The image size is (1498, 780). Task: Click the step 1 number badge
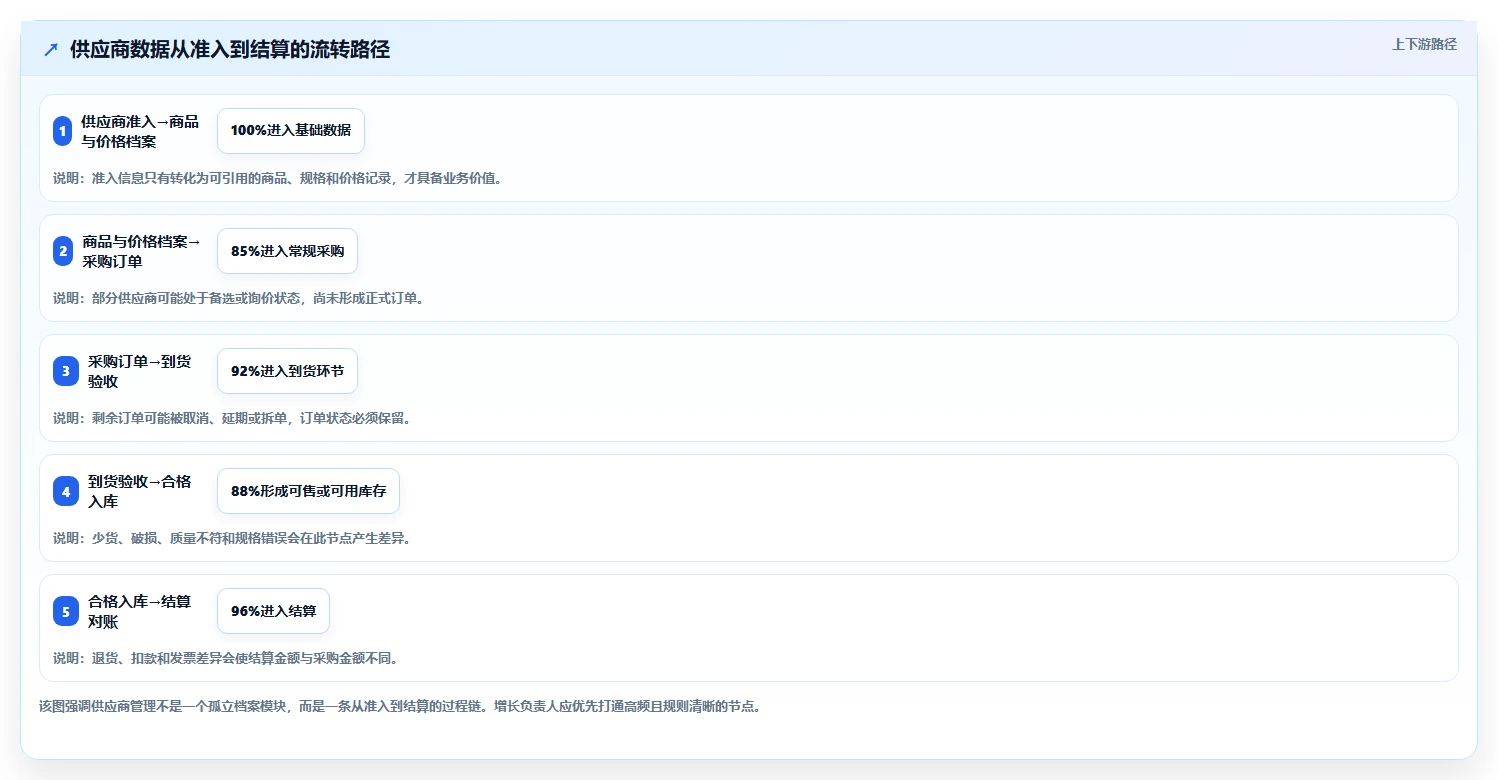pyautogui.click(x=63, y=131)
